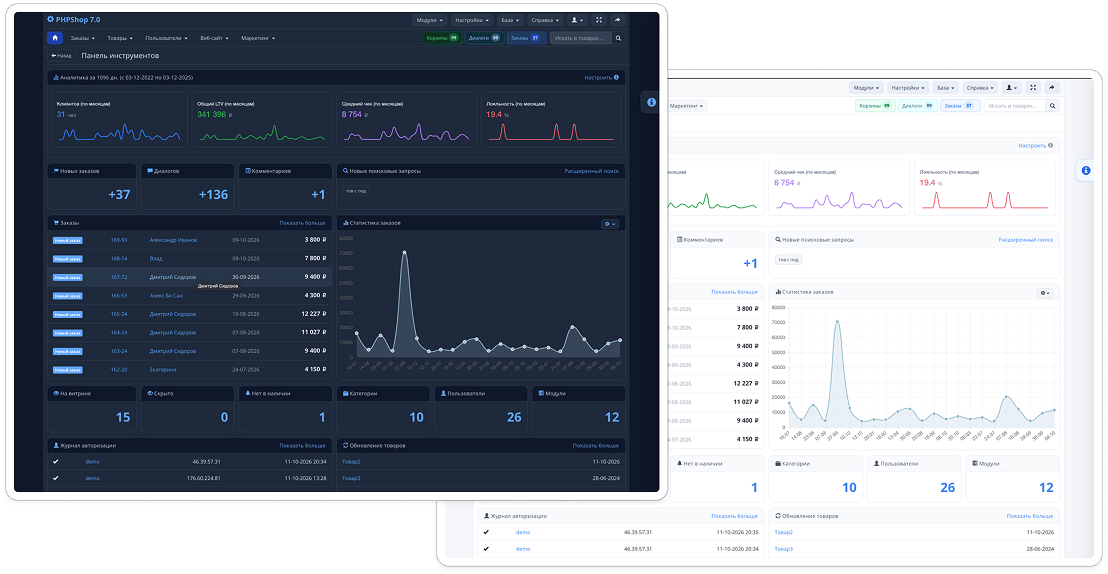The height and width of the screenshot is (574, 1108).
Task: Open Алекс Бо Сан customer link
Action: coord(166,295)
